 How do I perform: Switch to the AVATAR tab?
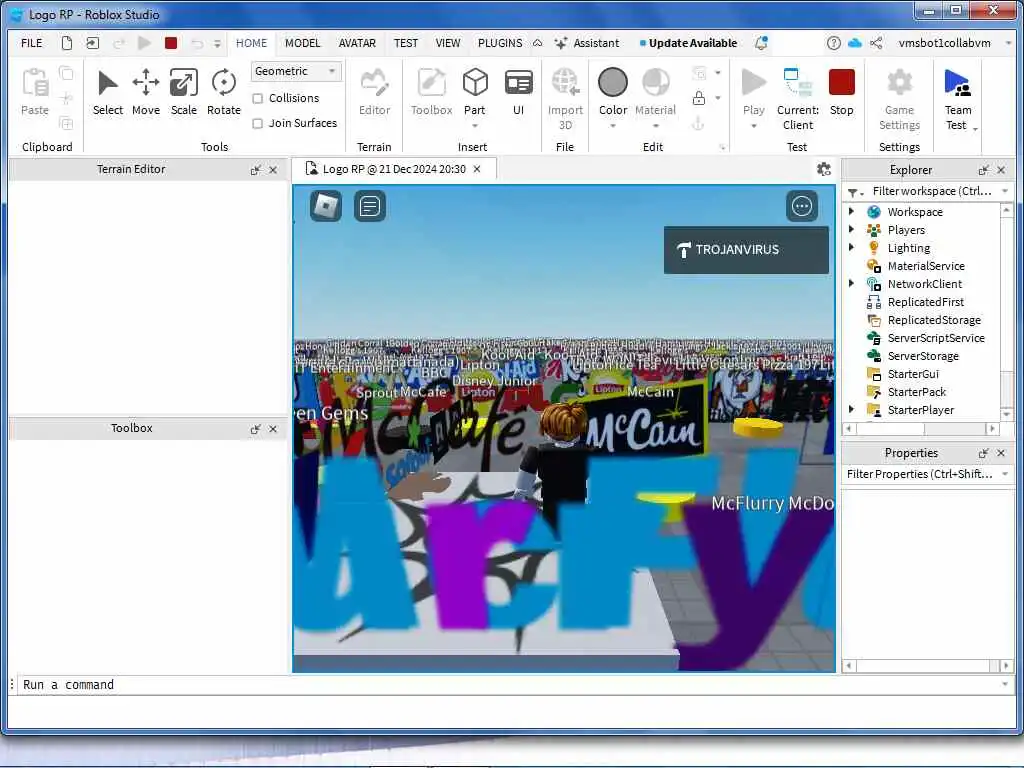(357, 43)
